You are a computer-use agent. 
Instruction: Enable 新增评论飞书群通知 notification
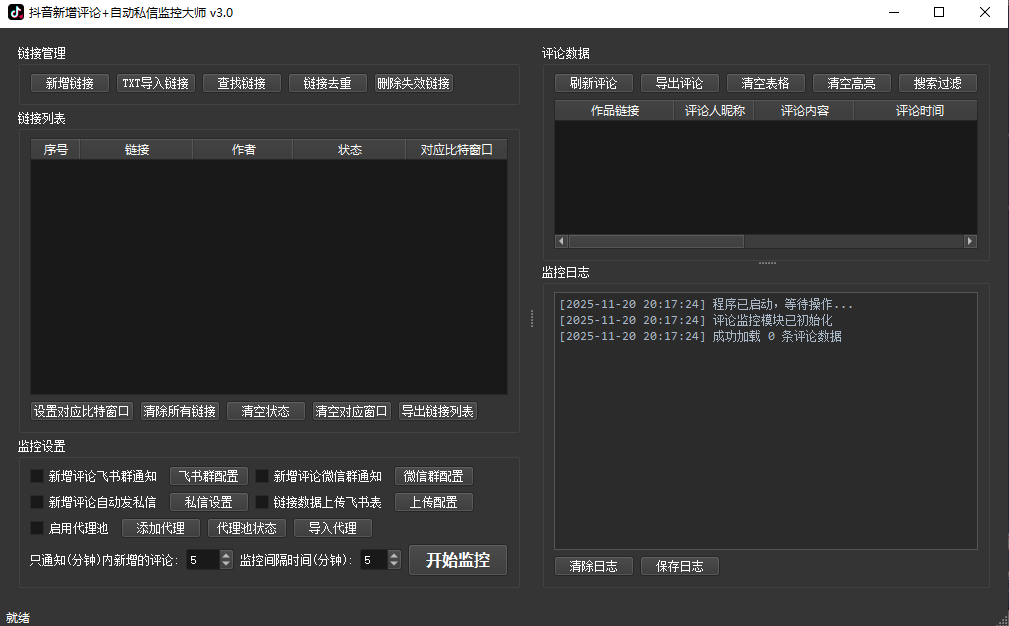38,476
